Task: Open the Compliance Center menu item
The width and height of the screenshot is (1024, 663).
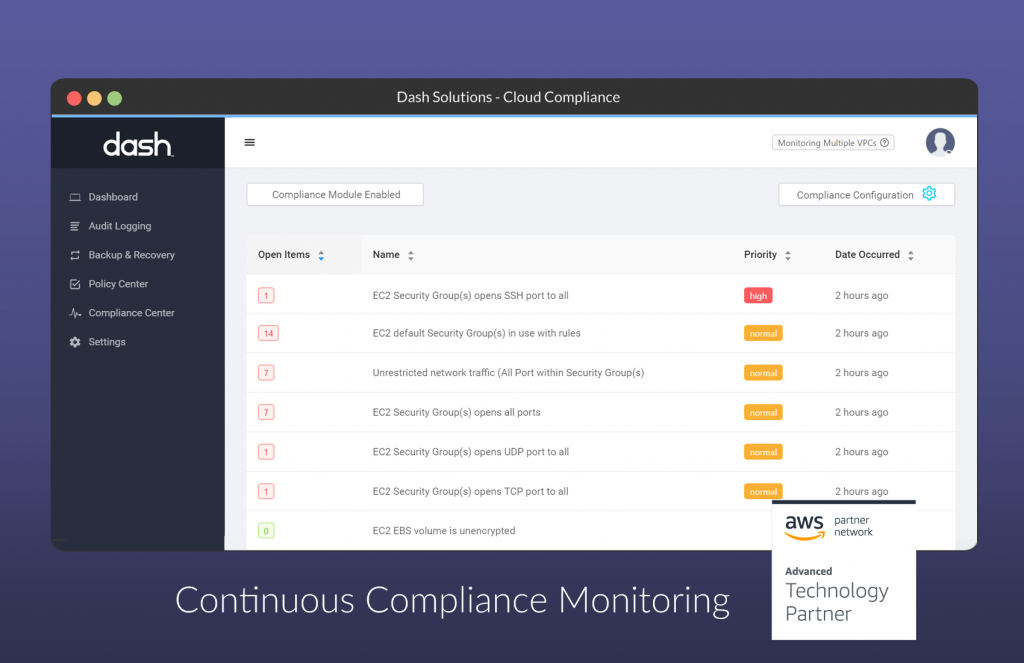Action: 131,313
